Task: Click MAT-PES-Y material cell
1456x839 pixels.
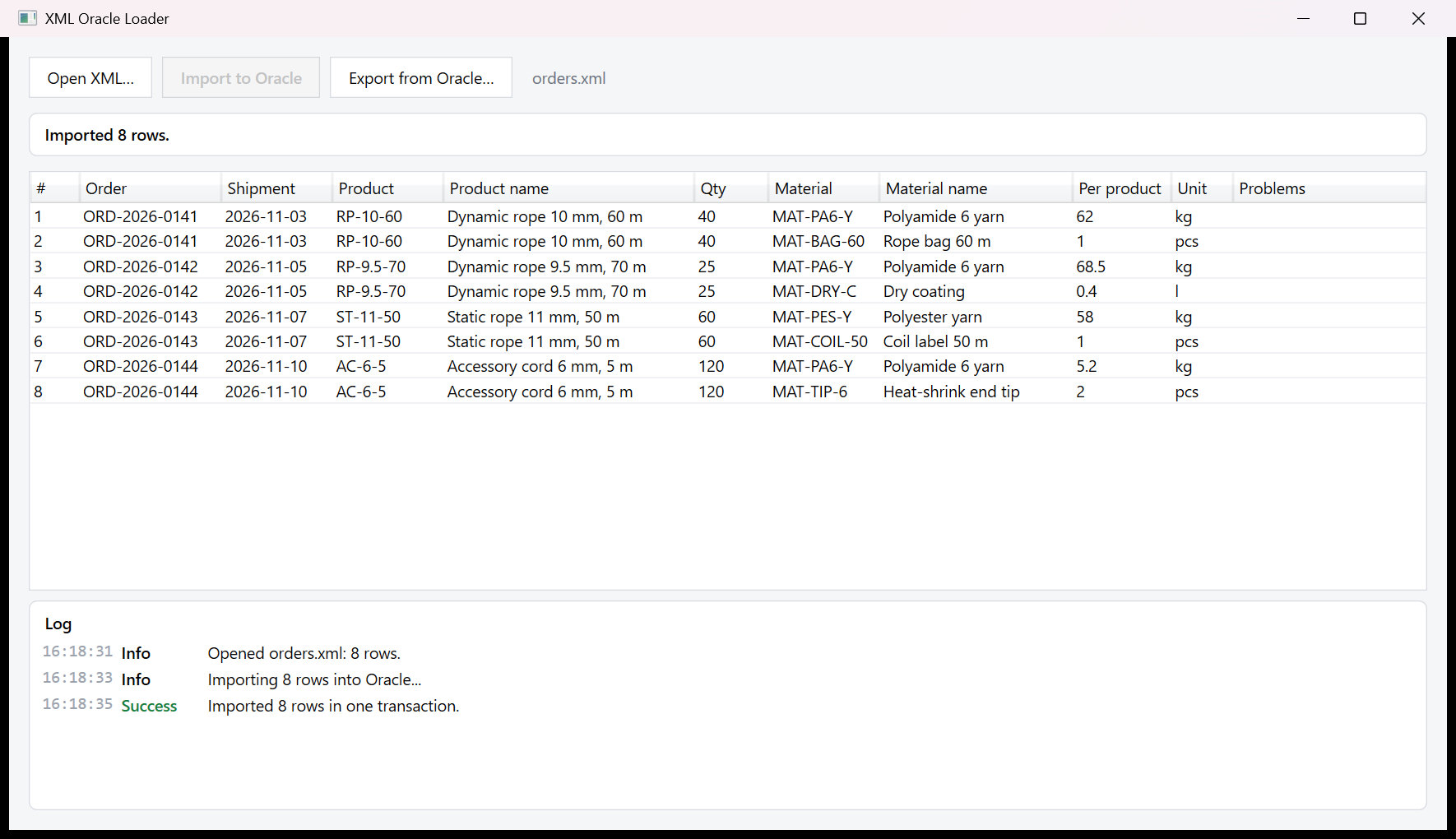Action: [812, 317]
